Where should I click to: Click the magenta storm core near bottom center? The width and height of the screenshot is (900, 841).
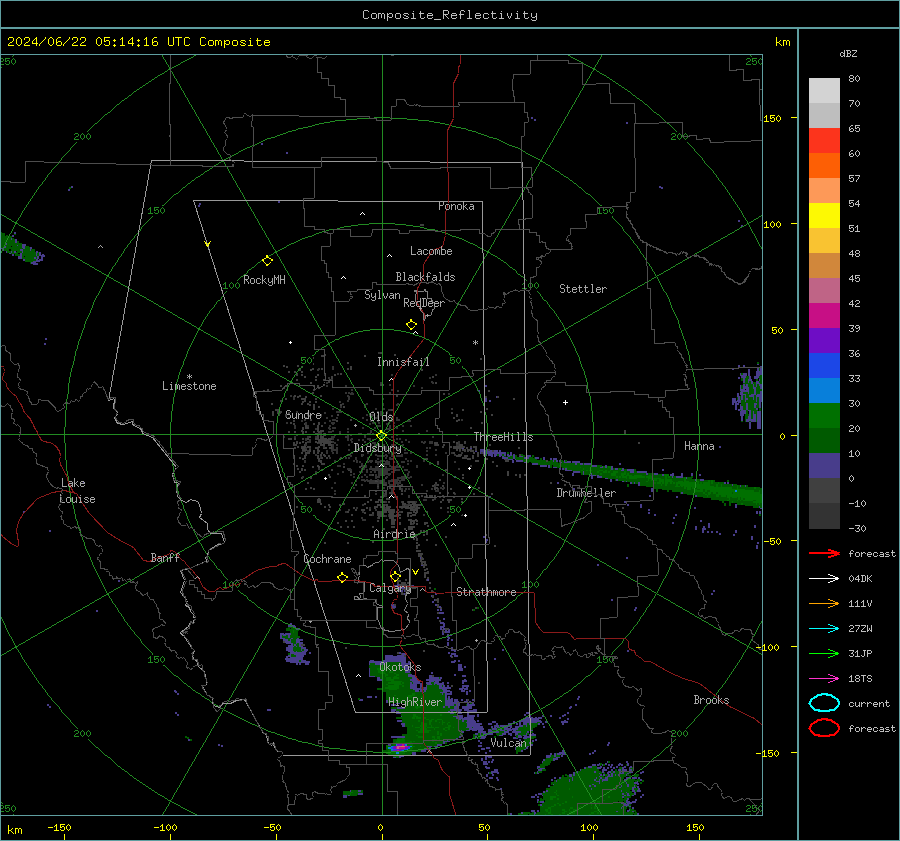tap(400, 747)
